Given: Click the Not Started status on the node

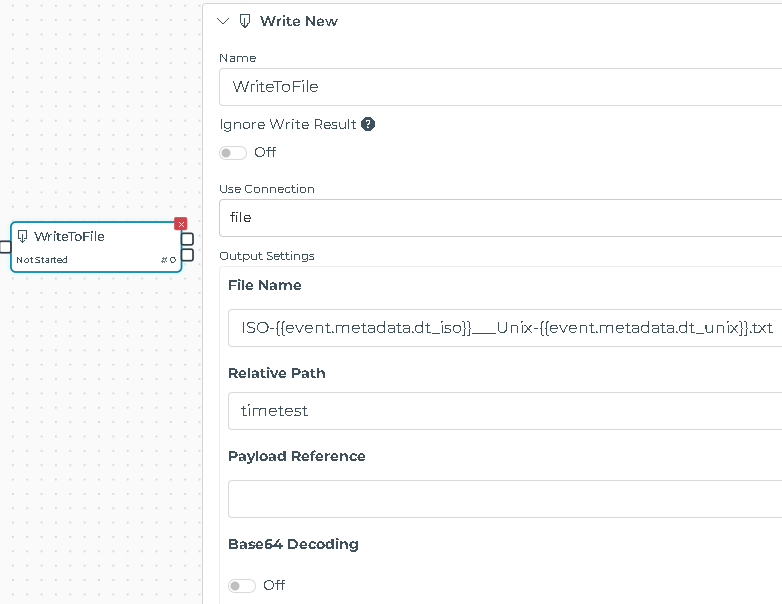Looking at the screenshot, I should coord(42,260).
